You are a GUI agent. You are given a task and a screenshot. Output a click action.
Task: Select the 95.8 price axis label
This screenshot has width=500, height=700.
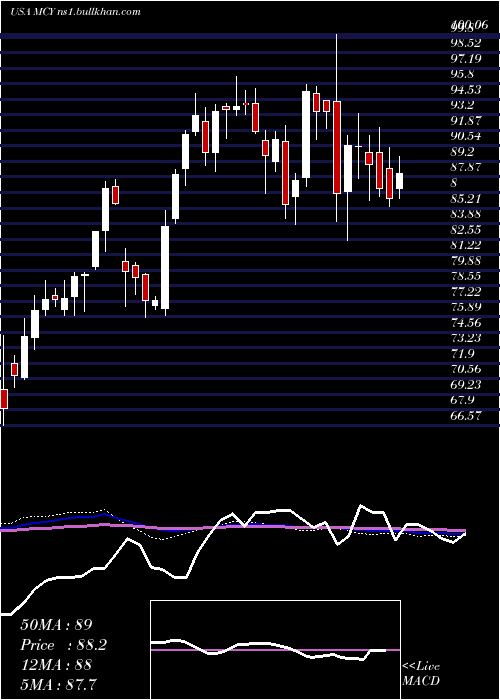(x=462, y=74)
